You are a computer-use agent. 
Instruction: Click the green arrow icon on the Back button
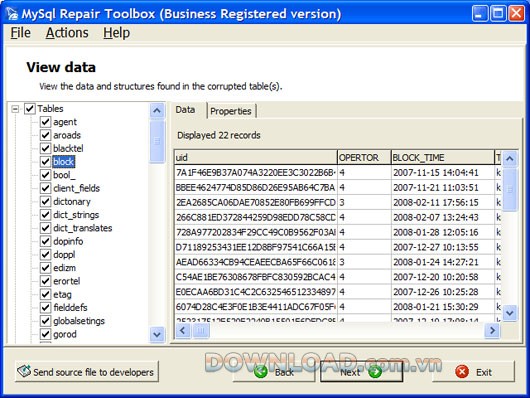coord(261,372)
